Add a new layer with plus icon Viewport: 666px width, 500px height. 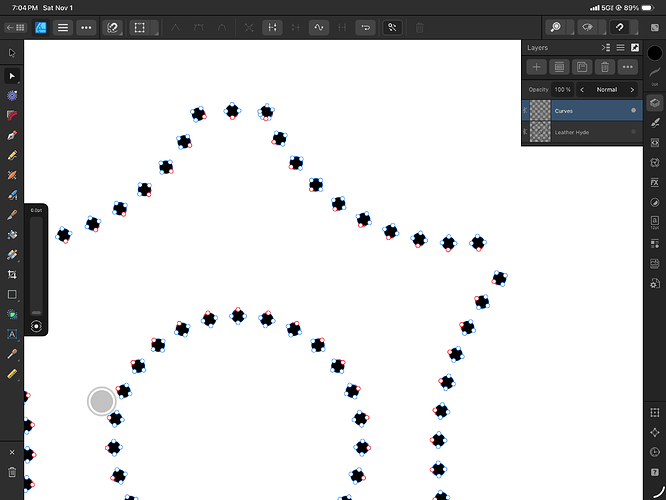[x=536, y=67]
